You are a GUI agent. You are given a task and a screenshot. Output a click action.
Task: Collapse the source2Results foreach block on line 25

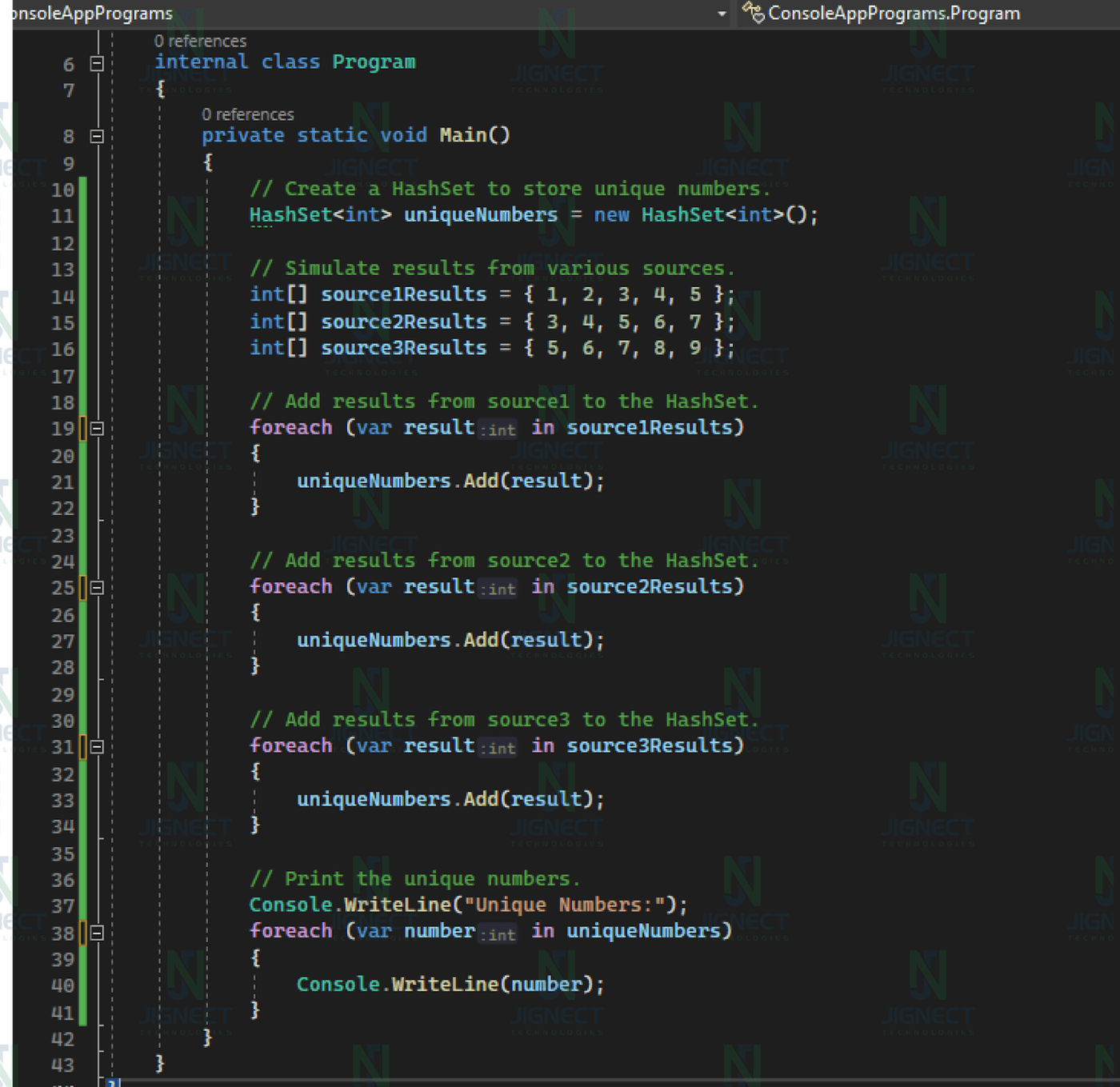coord(97,588)
